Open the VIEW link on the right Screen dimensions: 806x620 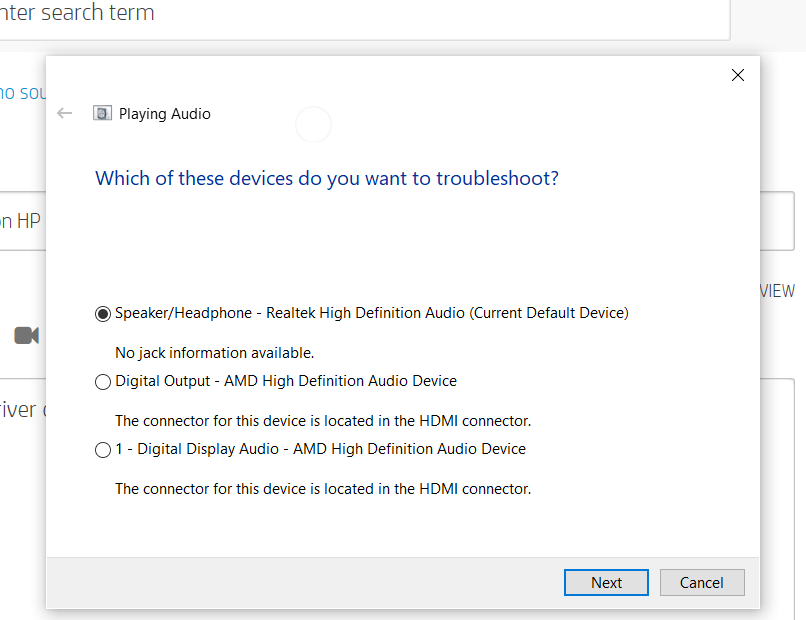click(x=775, y=291)
